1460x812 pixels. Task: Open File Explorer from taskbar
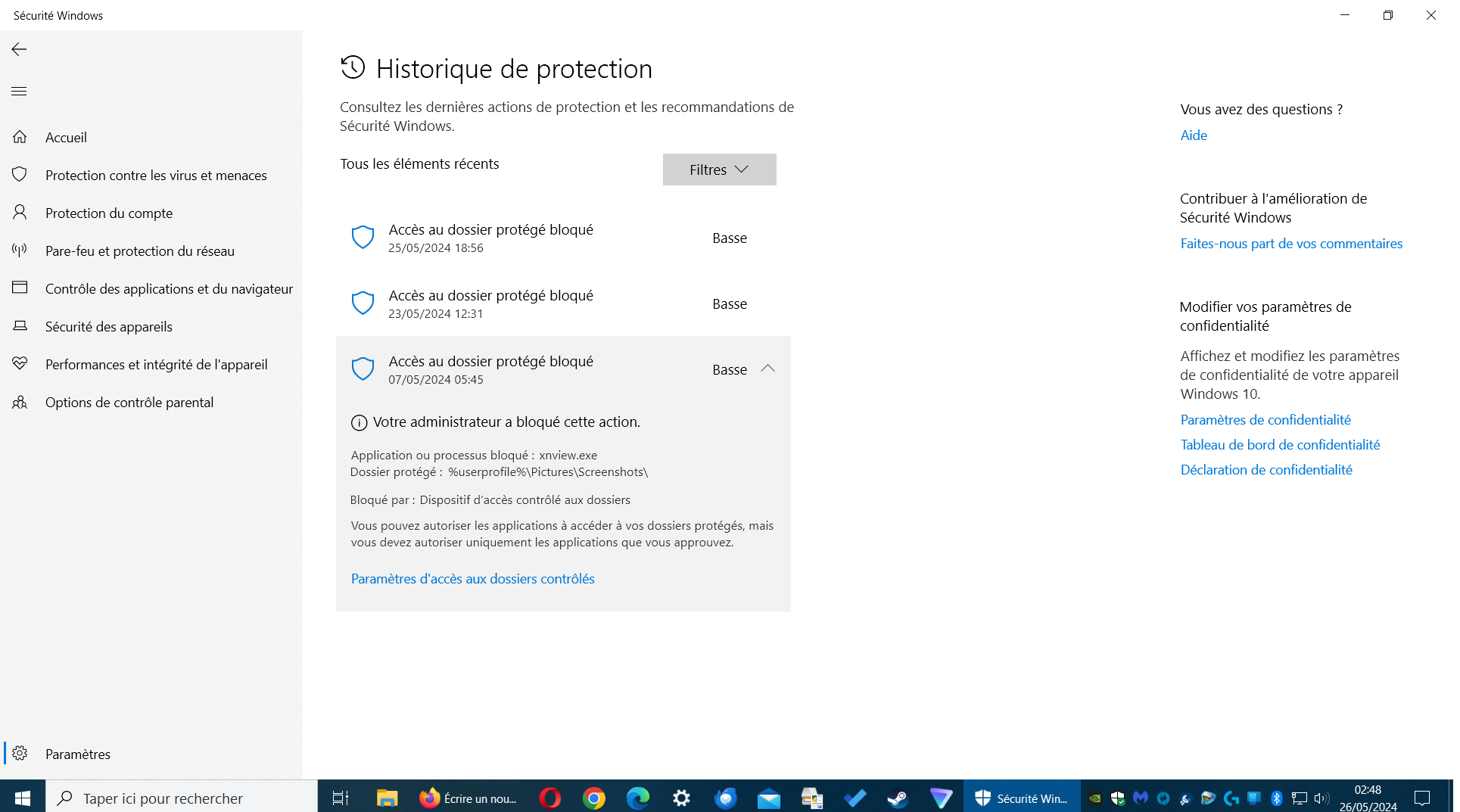point(387,798)
